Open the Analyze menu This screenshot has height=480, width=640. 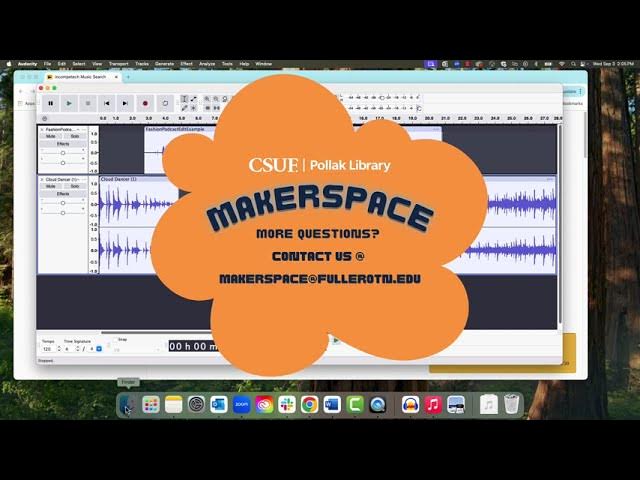[x=207, y=64]
